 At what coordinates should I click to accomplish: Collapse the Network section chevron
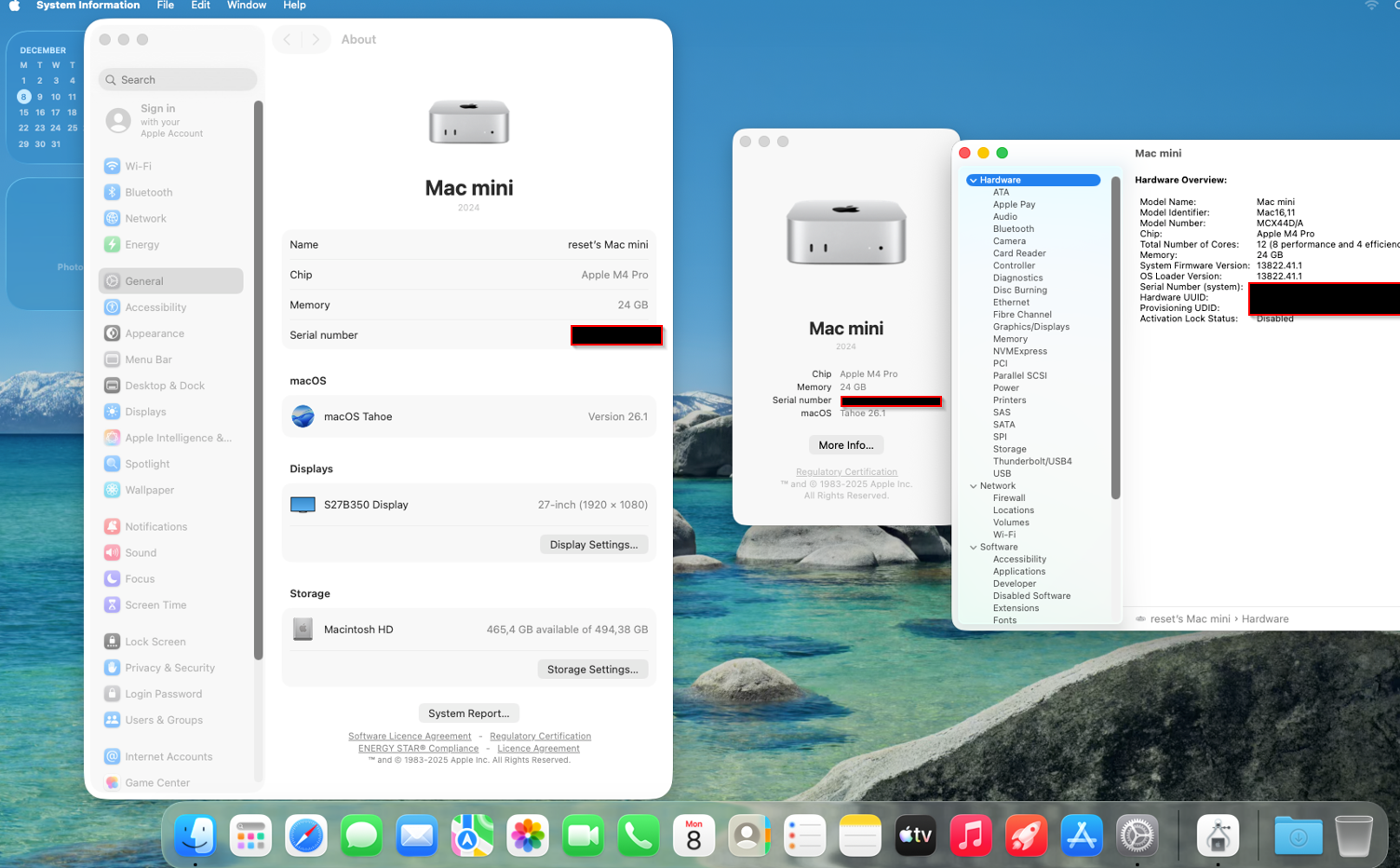coord(973,486)
